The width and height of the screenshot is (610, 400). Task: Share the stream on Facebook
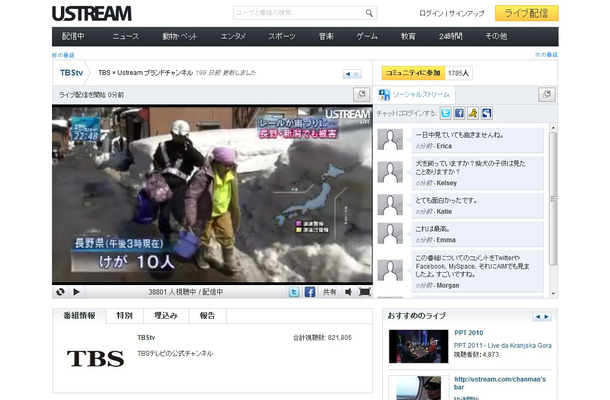310,292
